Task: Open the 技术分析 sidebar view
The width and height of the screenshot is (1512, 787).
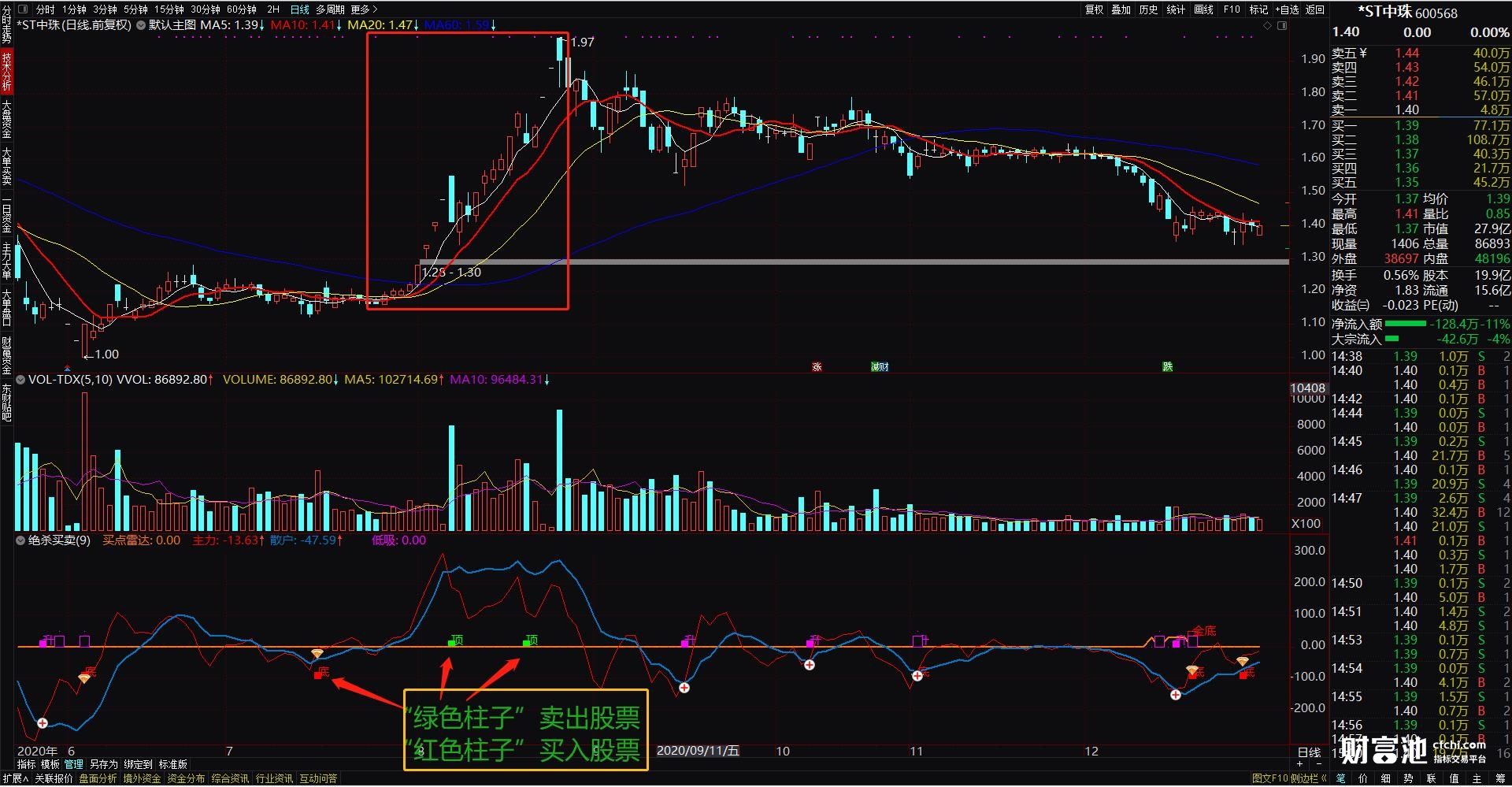Action: click(x=6, y=71)
